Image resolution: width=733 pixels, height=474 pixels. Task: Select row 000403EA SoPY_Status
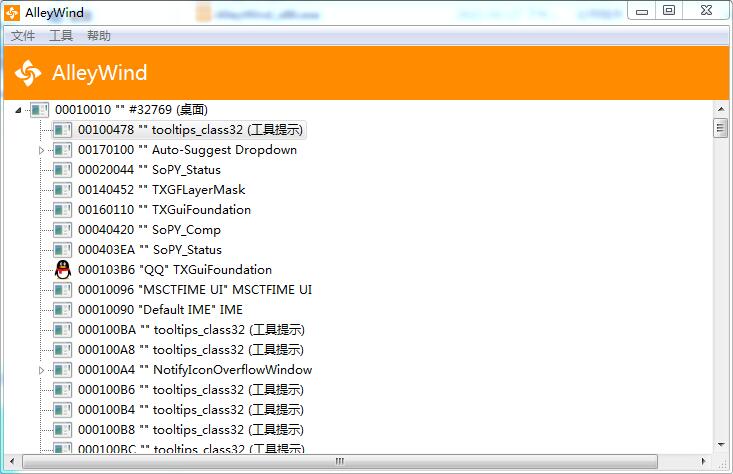[150, 250]
